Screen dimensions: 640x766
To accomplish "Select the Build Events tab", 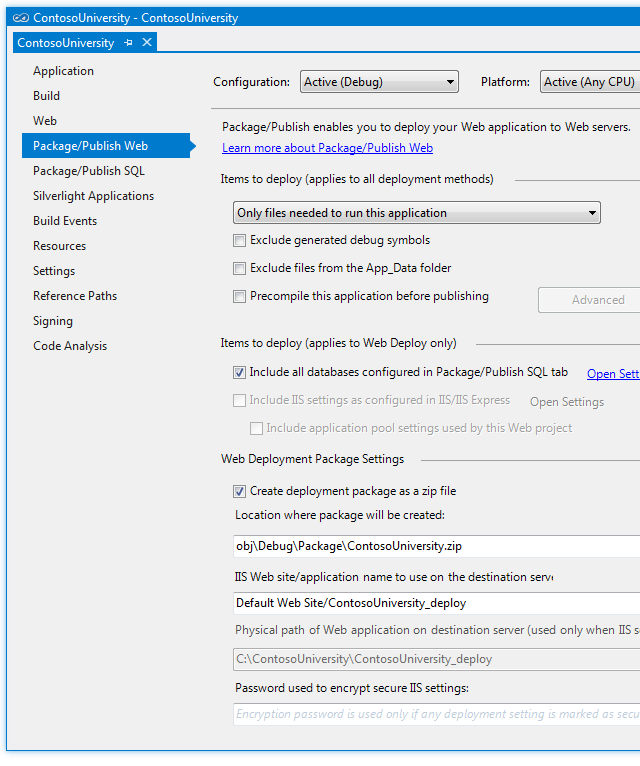I will 65,221.
